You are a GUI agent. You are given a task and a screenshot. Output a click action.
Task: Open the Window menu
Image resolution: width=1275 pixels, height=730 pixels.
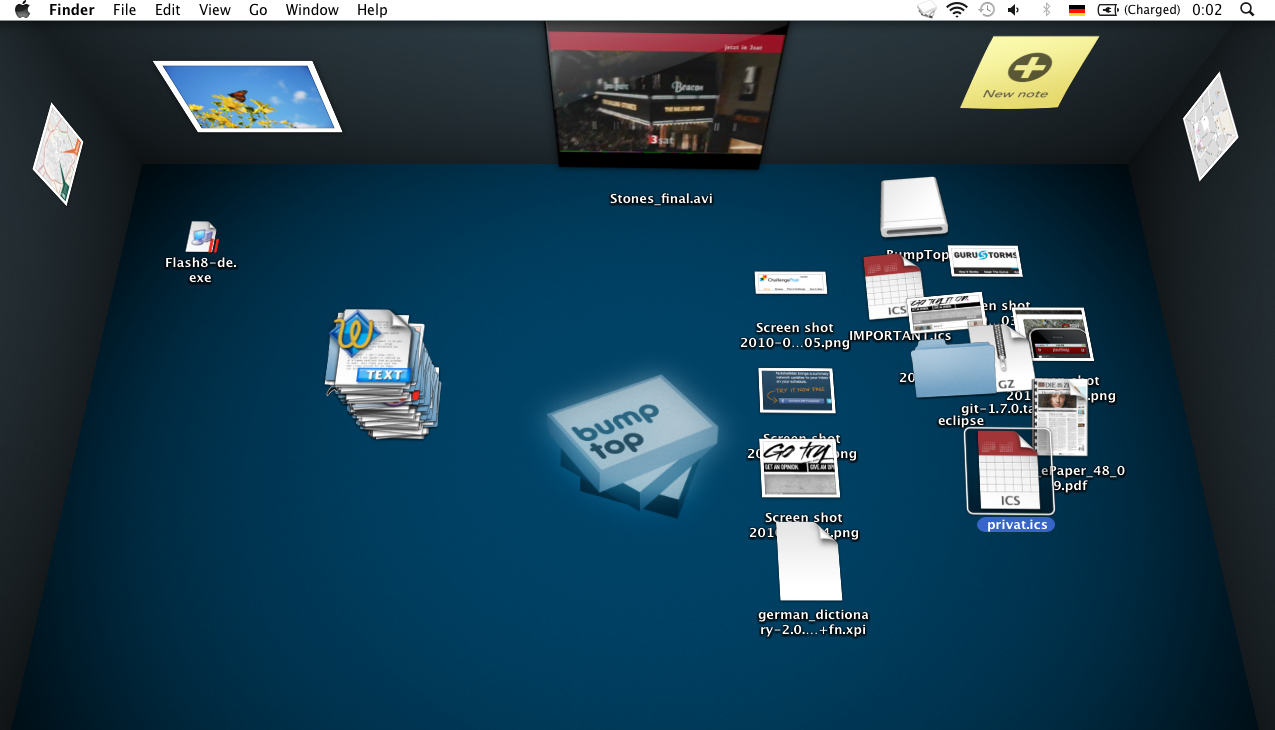click(x=312, y=10)
